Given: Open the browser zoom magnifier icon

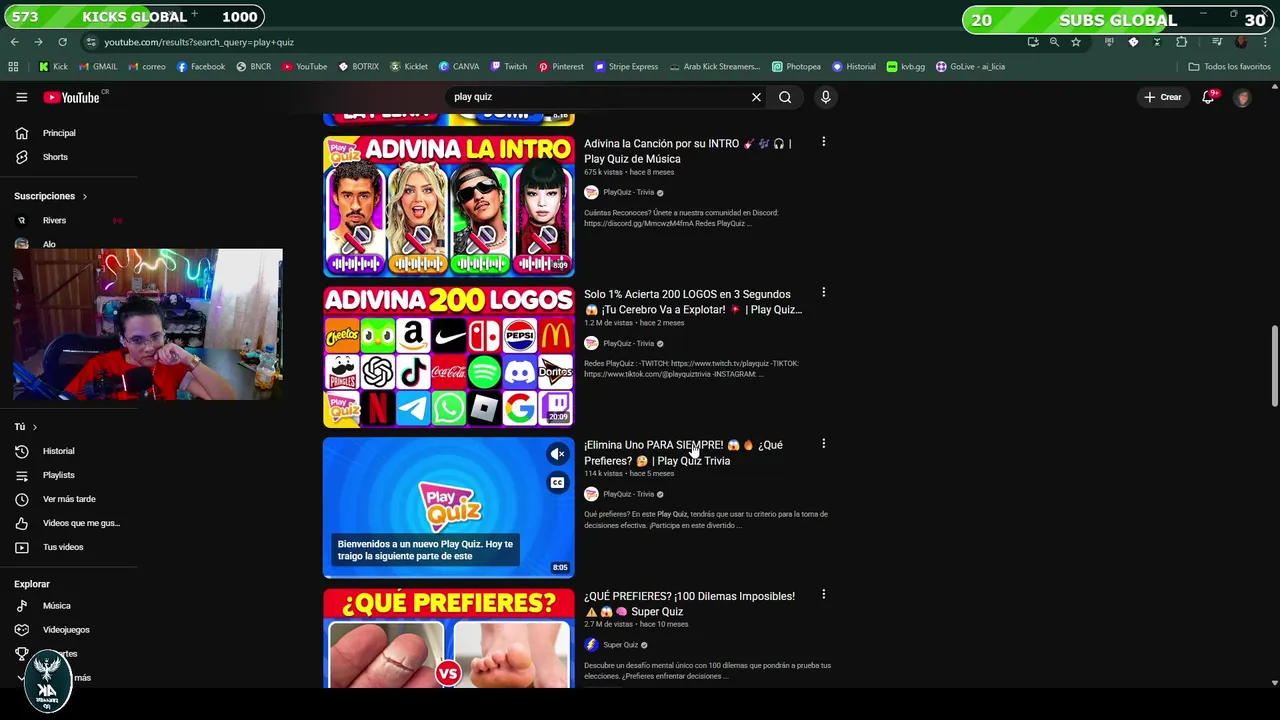Looking at the screenshot, I should (x=1054, y=42).
